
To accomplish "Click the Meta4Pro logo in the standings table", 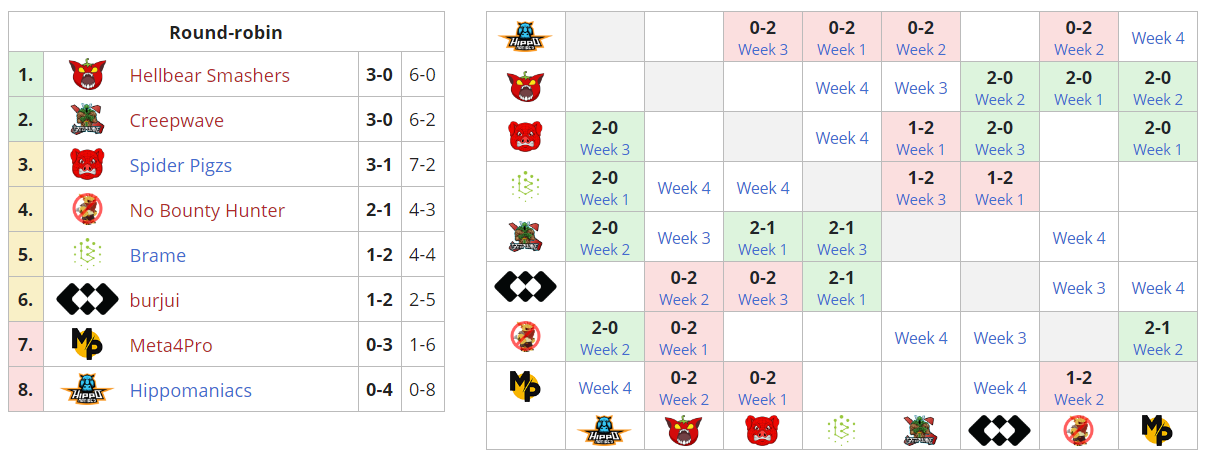I will coord(87,345).
